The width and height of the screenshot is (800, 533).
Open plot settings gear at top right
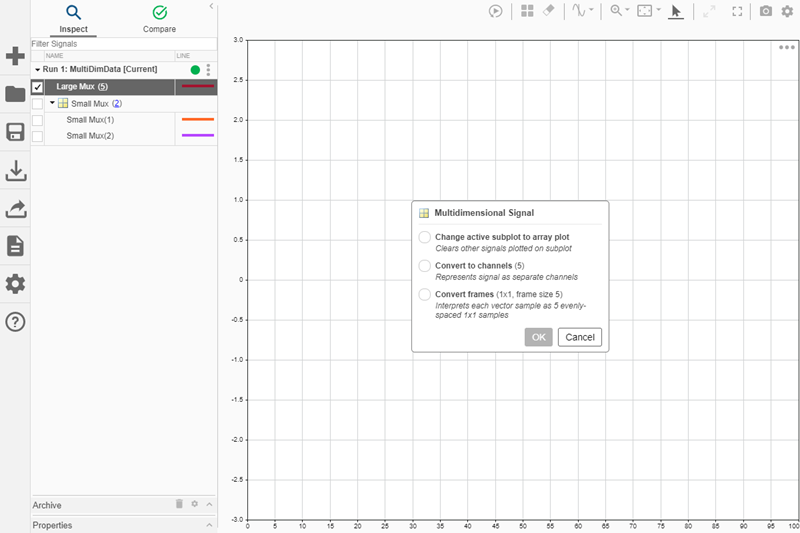tap(787, 11)
